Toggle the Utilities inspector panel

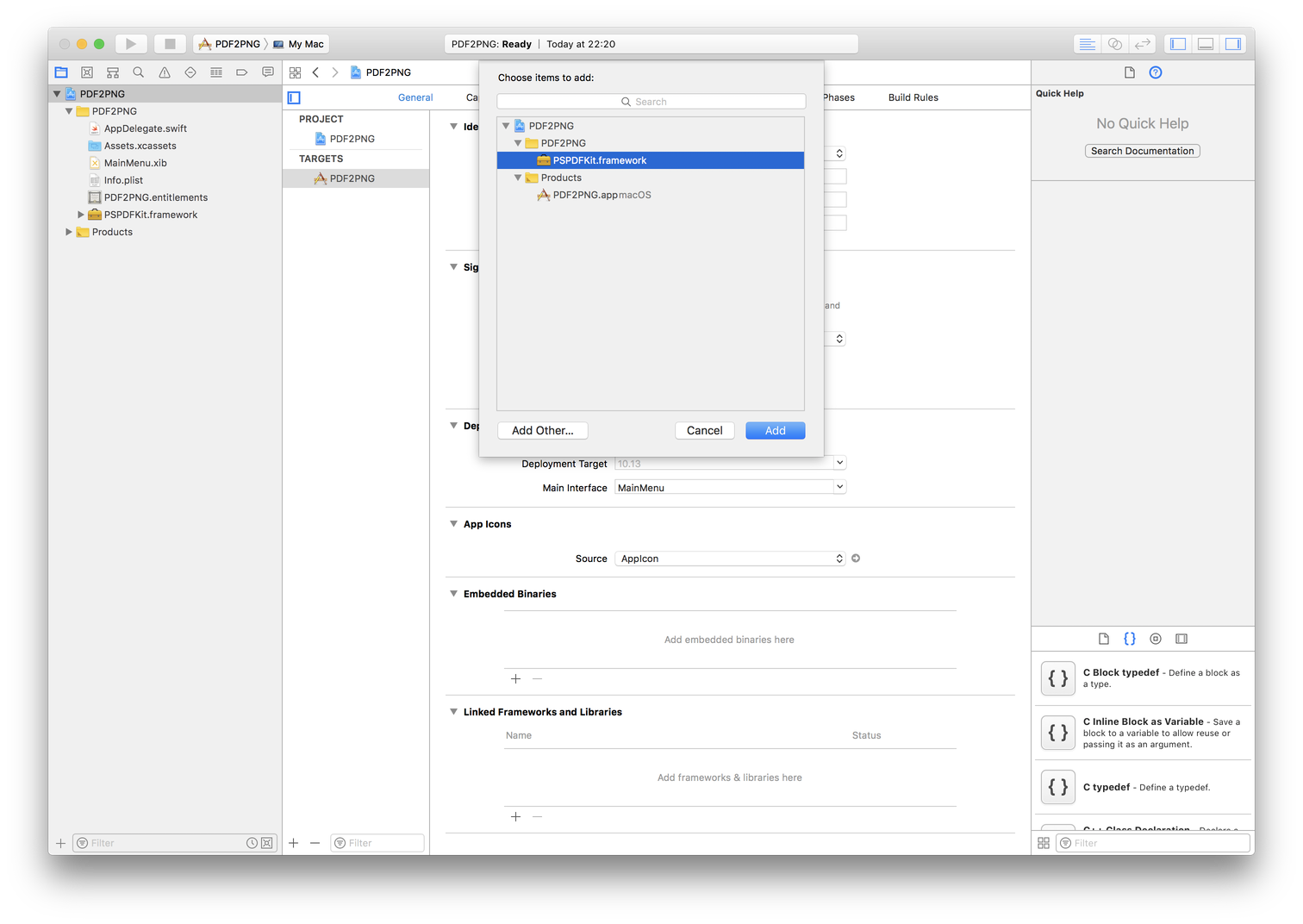pyautogui.click(x=1232, y=43)
